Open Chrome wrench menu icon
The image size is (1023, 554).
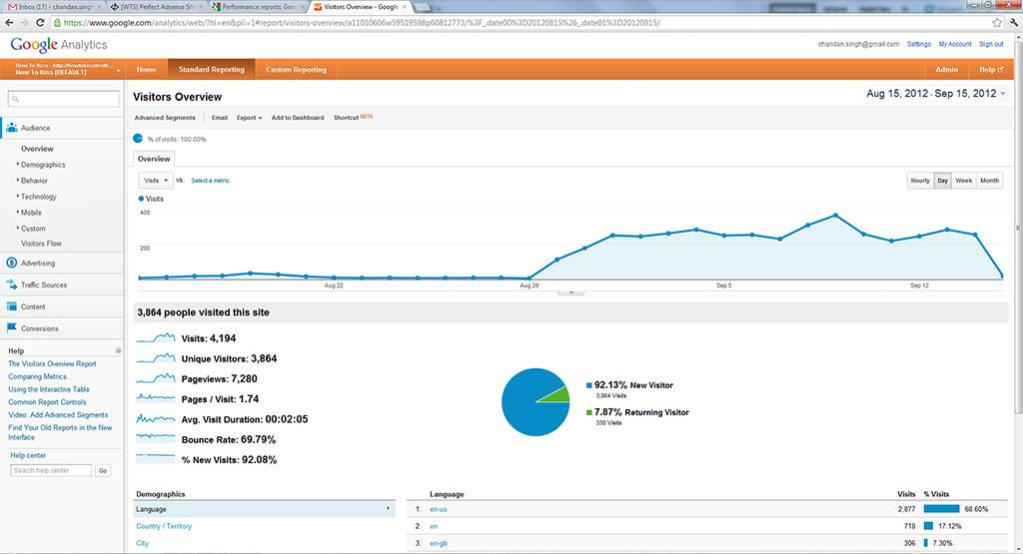tap(1014, 22)
